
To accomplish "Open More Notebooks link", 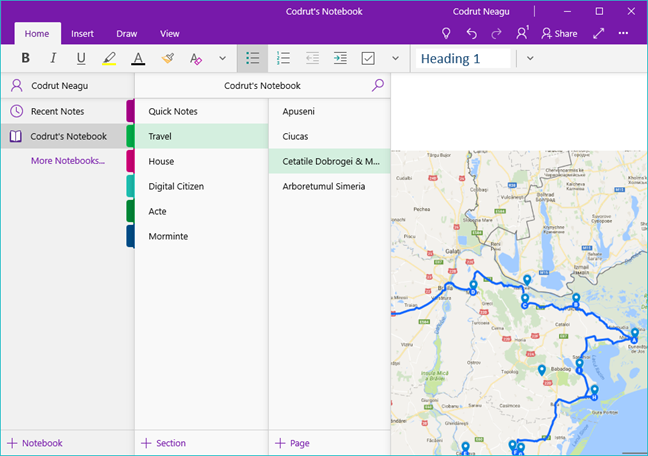I will (68, 161).
